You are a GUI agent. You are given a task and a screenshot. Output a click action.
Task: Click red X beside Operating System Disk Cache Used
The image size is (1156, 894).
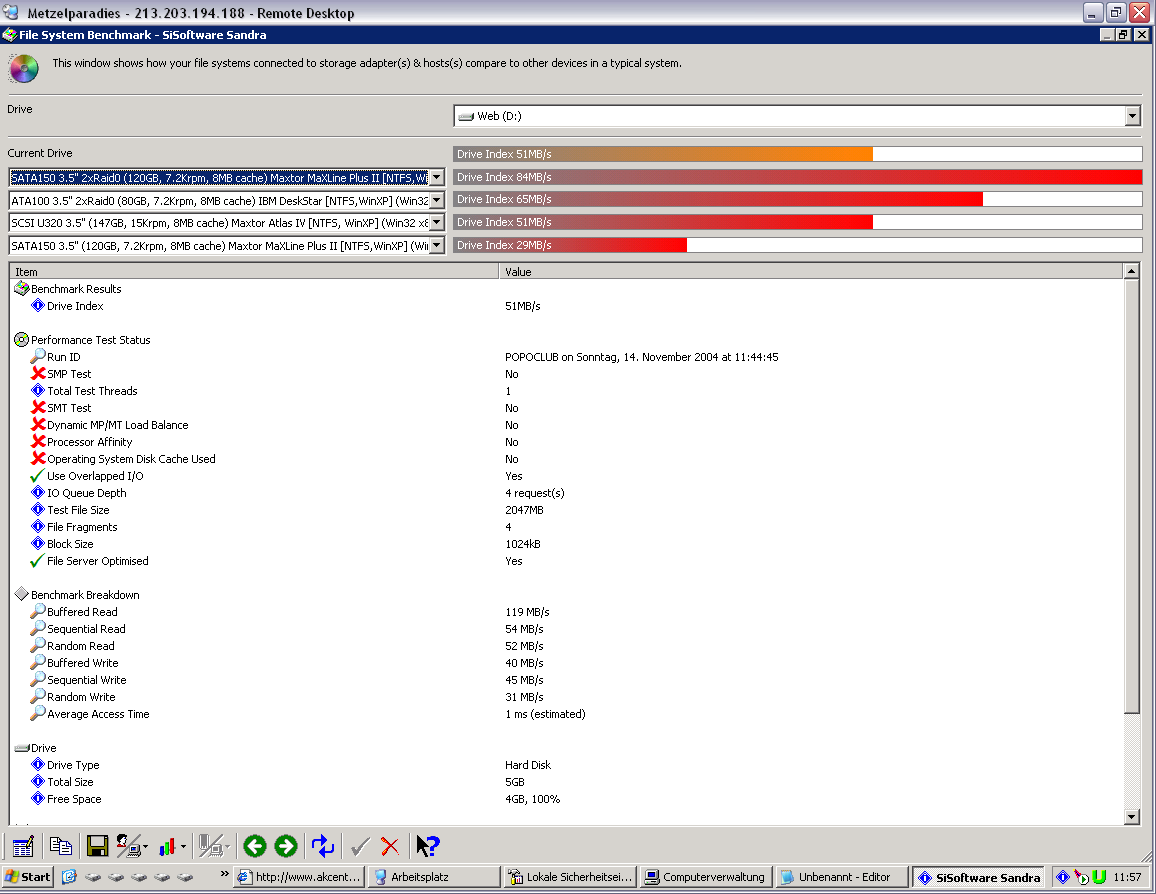[x=38, y=458]
